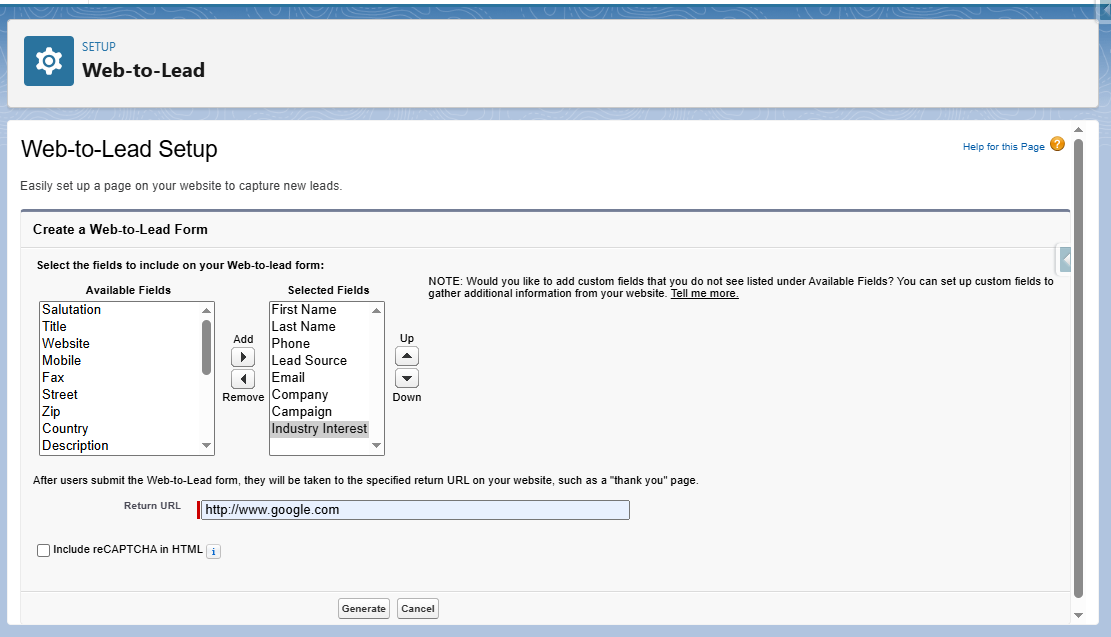Open the orange help question mark icon
1111x637 pixels.
click(x=1057, y=145)
